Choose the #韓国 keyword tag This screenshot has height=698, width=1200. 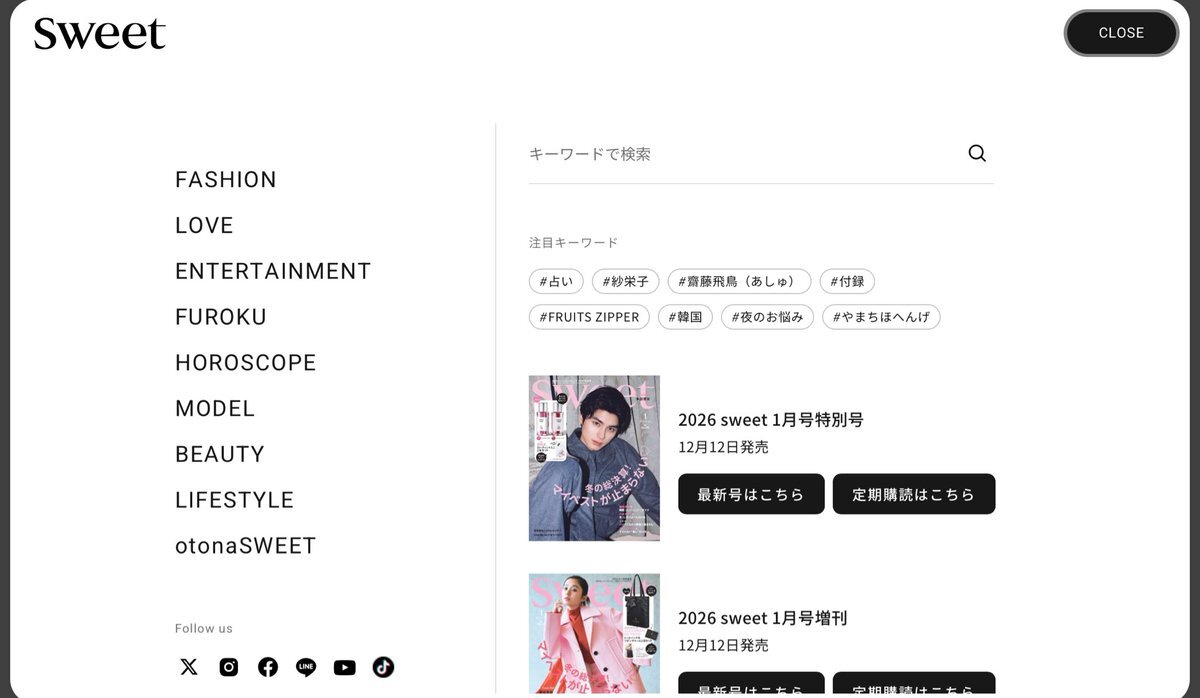tap(685, 317)
